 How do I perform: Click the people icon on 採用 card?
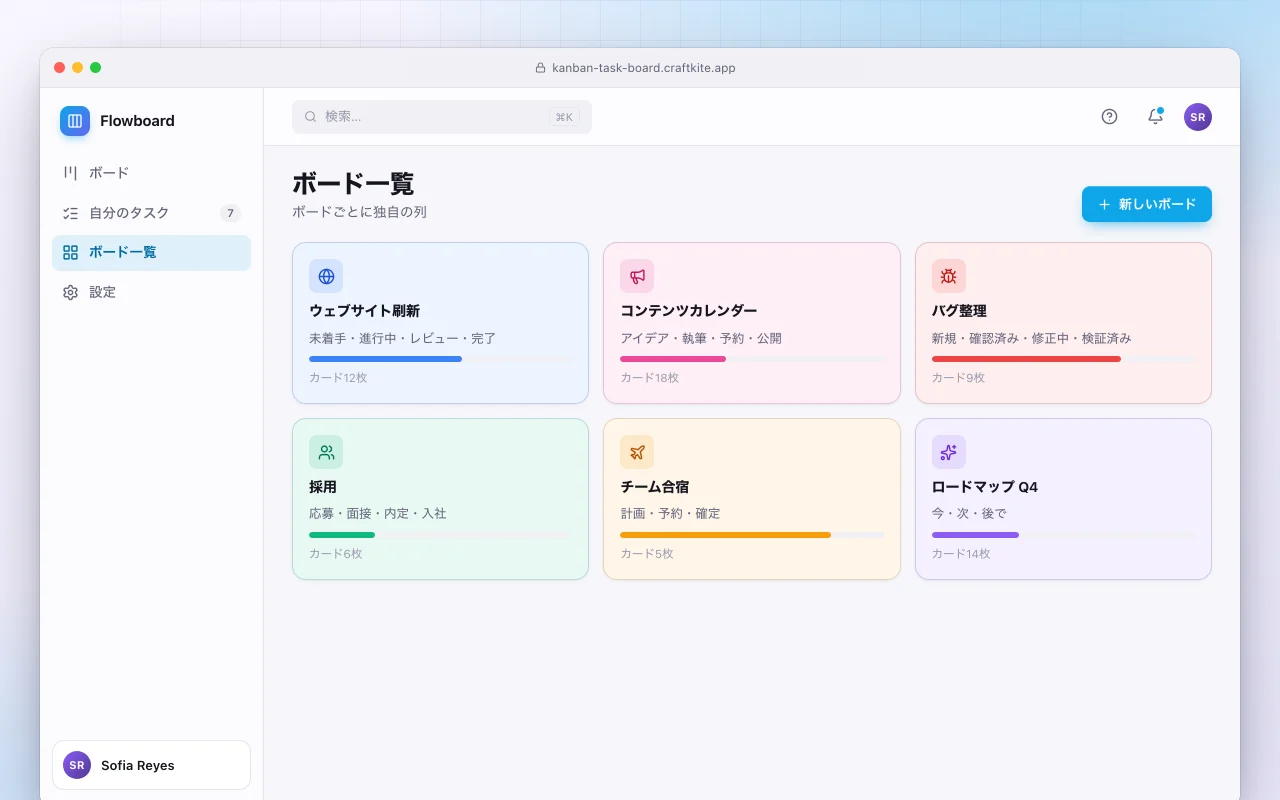pyautogui.click(x=326, y=452)
